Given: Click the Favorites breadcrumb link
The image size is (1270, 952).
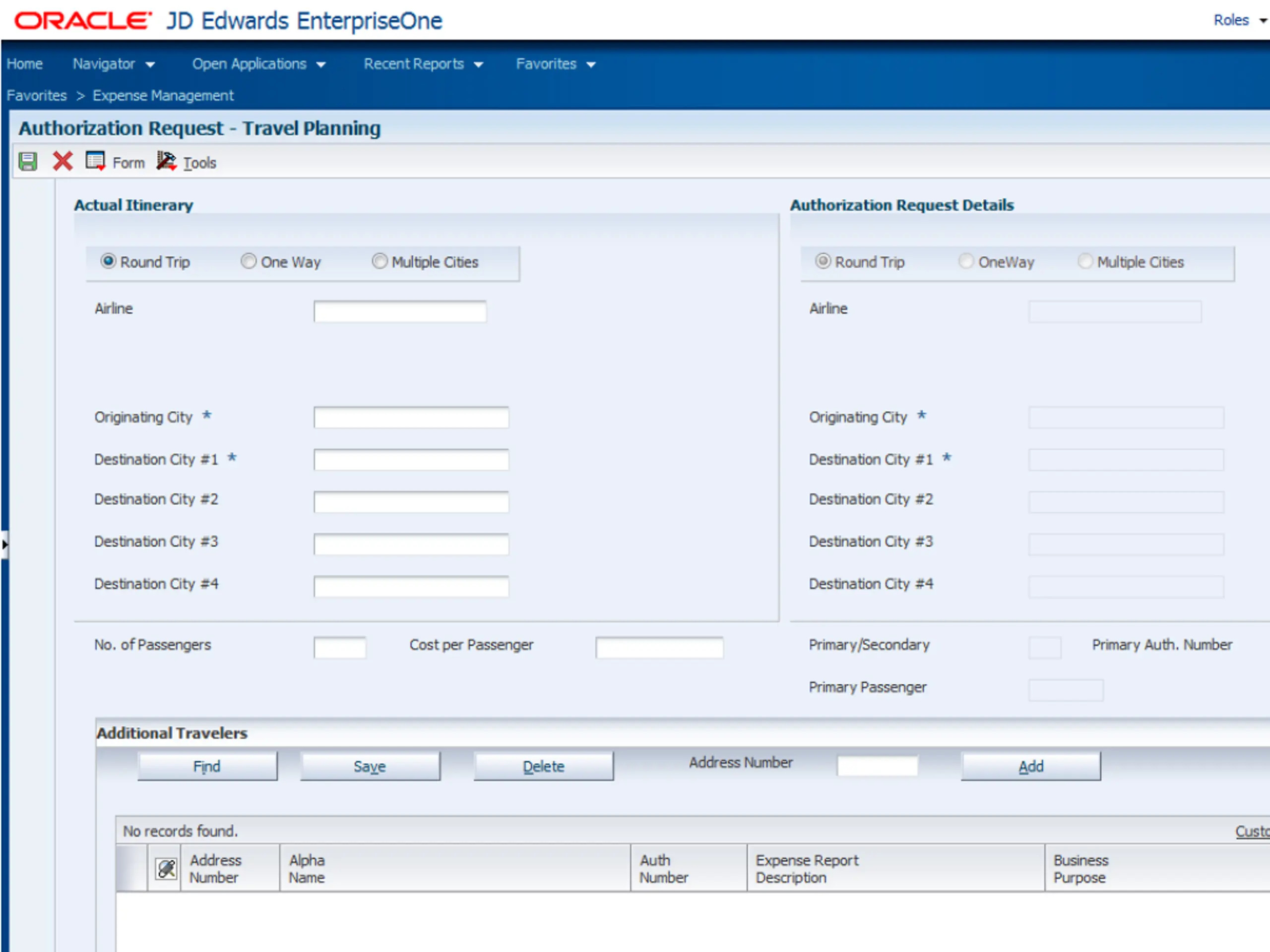Looking at the screenshot, I should [x=37, y=95].
